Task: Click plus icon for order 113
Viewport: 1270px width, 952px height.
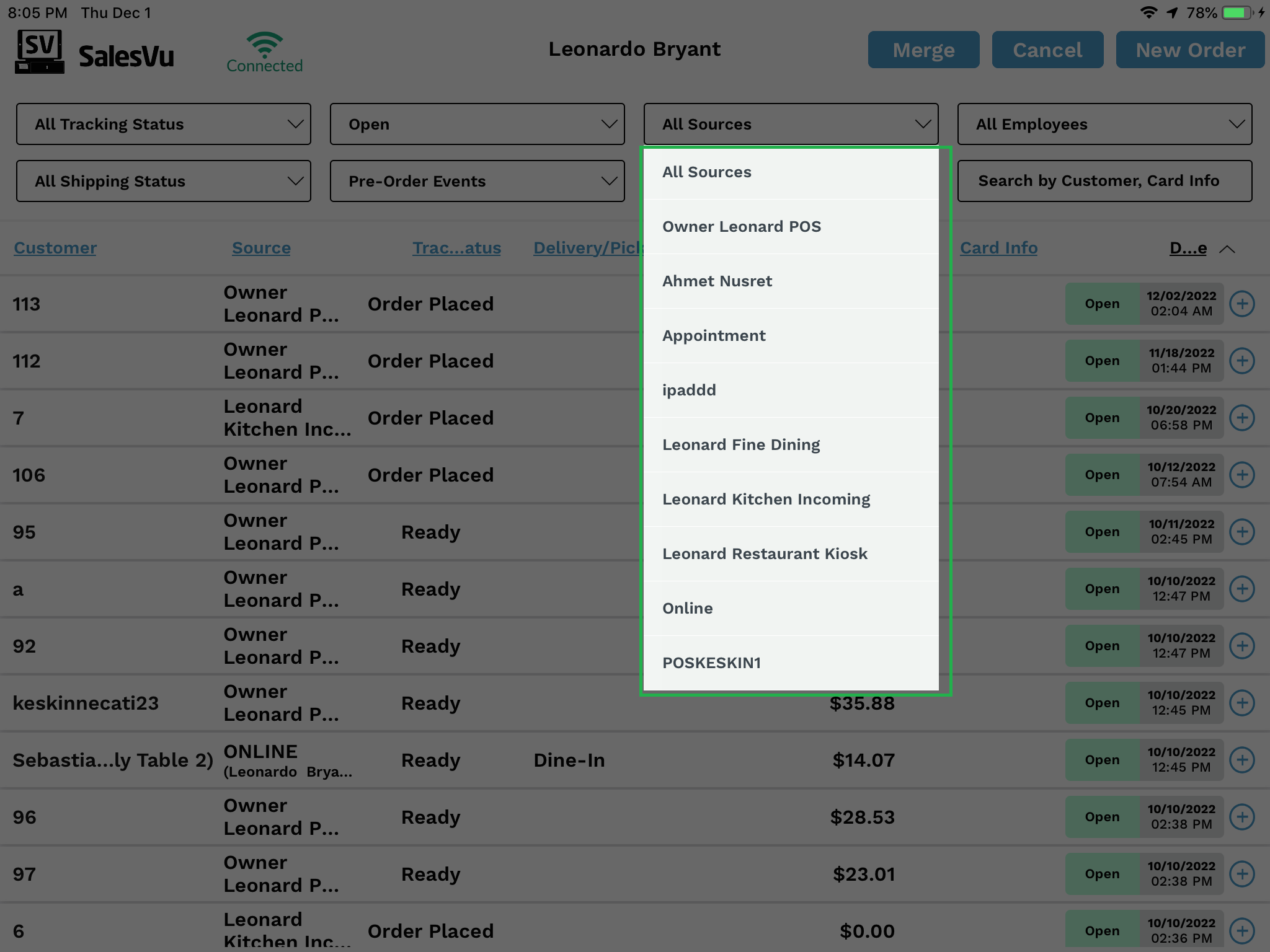Action: tap(1242, 304)
